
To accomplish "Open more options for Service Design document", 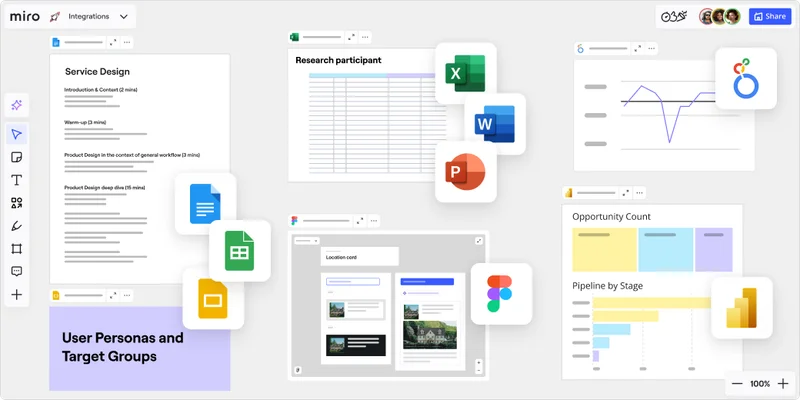I will [127, 42].
